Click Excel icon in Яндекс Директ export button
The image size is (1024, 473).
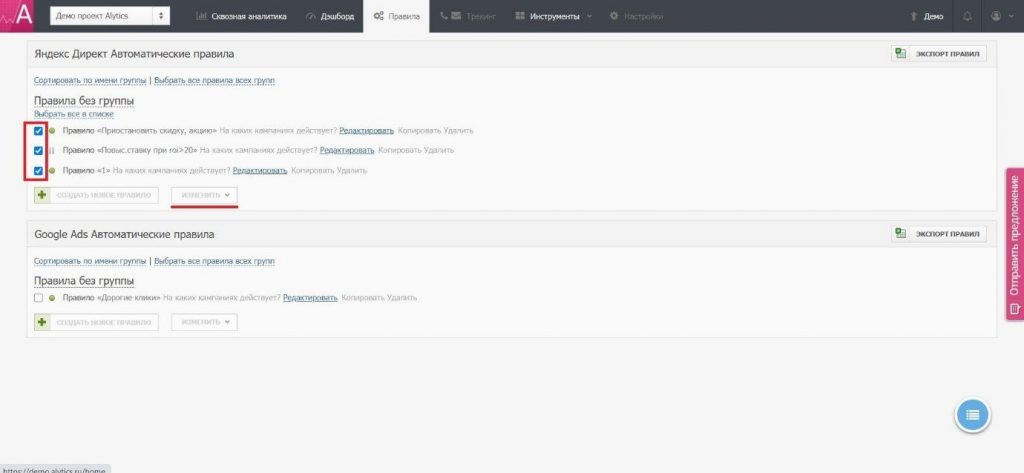901,54
